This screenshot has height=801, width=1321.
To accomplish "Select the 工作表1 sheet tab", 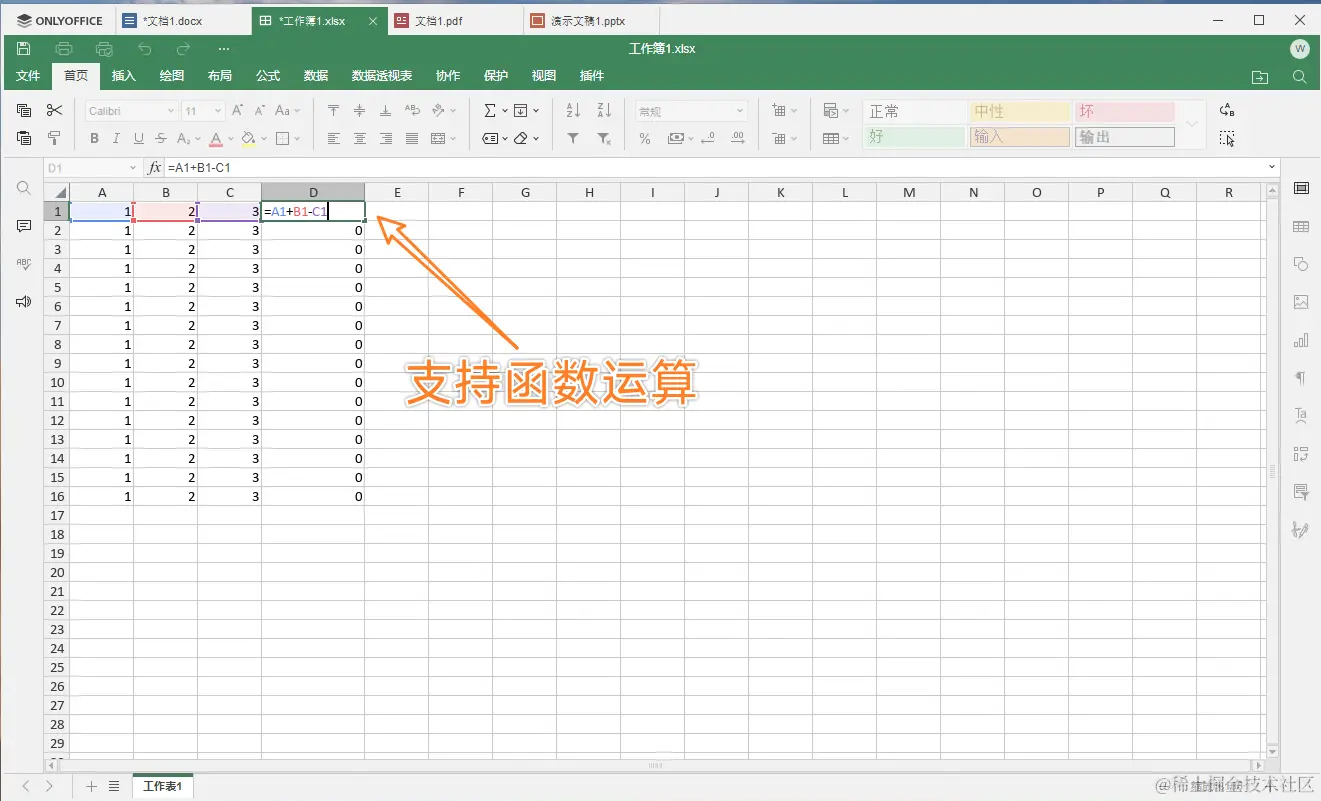I will 162,786.
